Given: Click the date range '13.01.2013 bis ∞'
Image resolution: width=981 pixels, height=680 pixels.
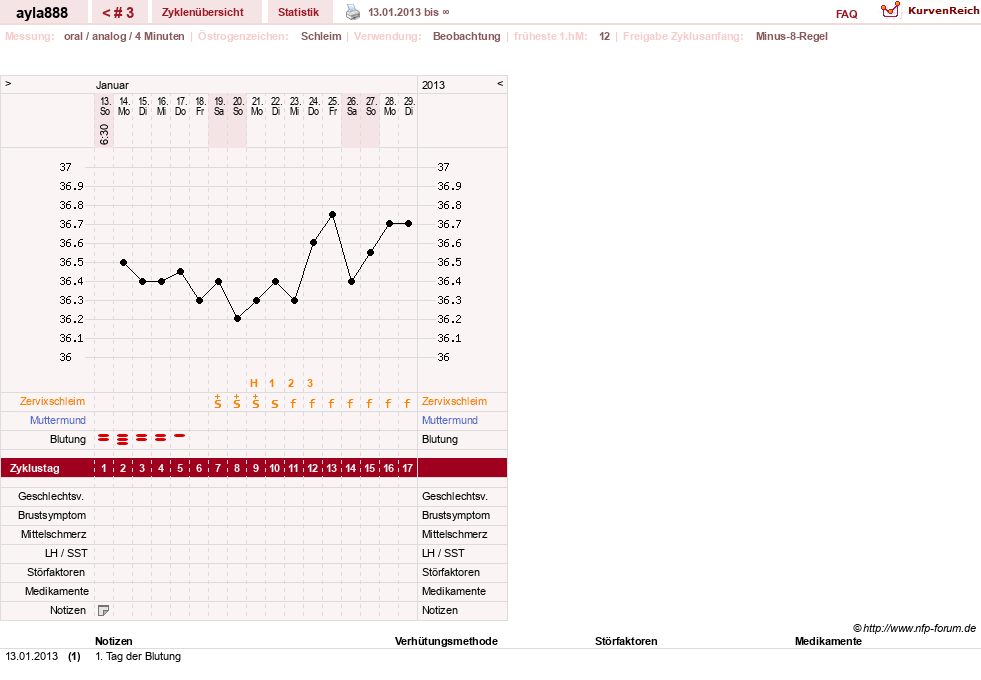Looking at the screenshot, I should 409,12.
